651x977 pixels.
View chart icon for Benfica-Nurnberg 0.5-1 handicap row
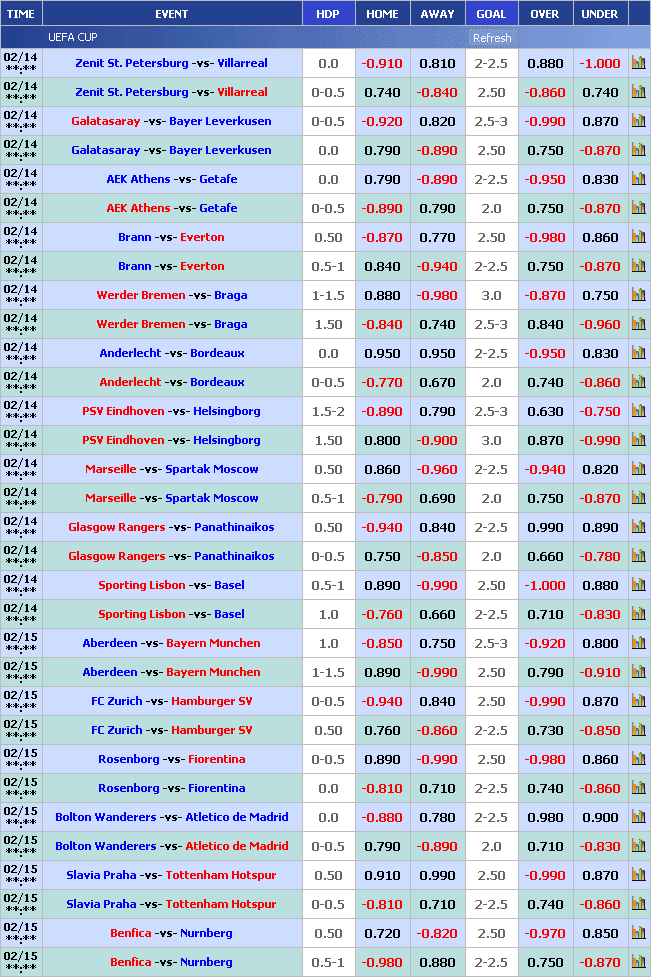638,961
